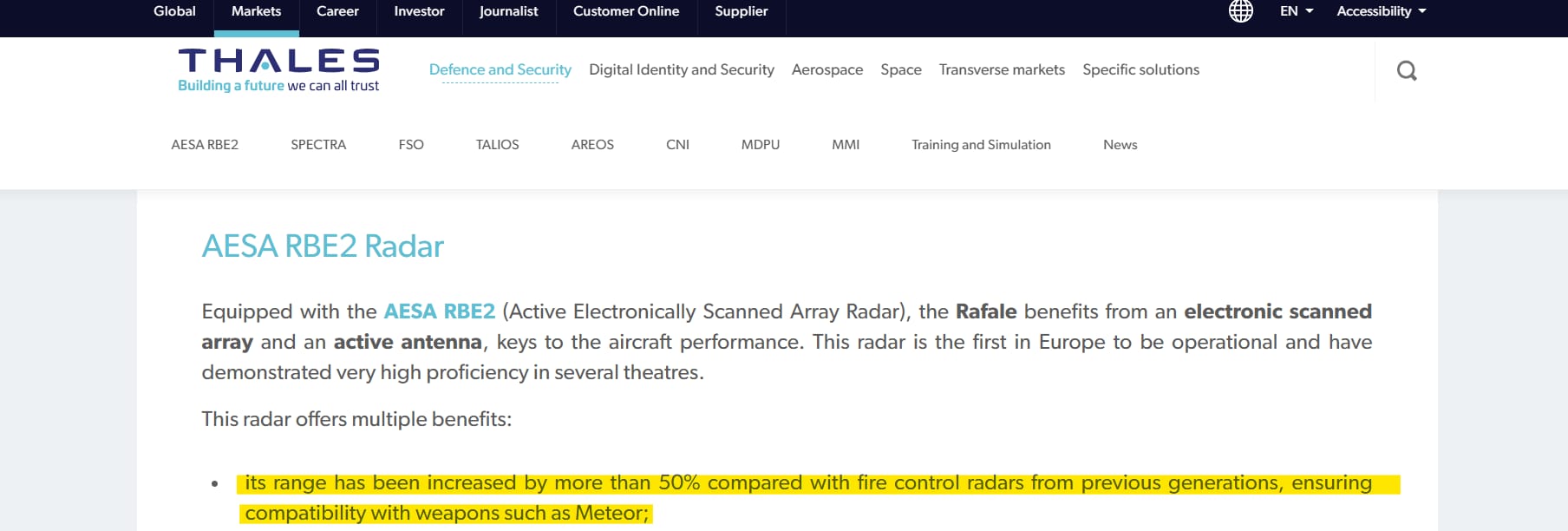This screenshot has width=1568, height=531.
Task: Open the Global top menu item
Action: pyautogui.click(x=174, y=11)
